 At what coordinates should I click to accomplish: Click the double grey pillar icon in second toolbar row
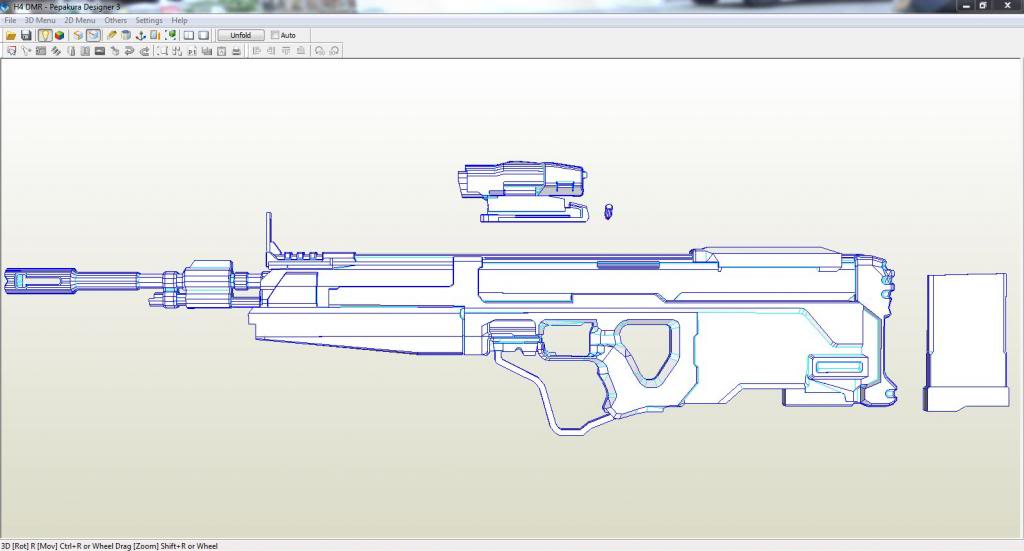click(x=85, y=51)
